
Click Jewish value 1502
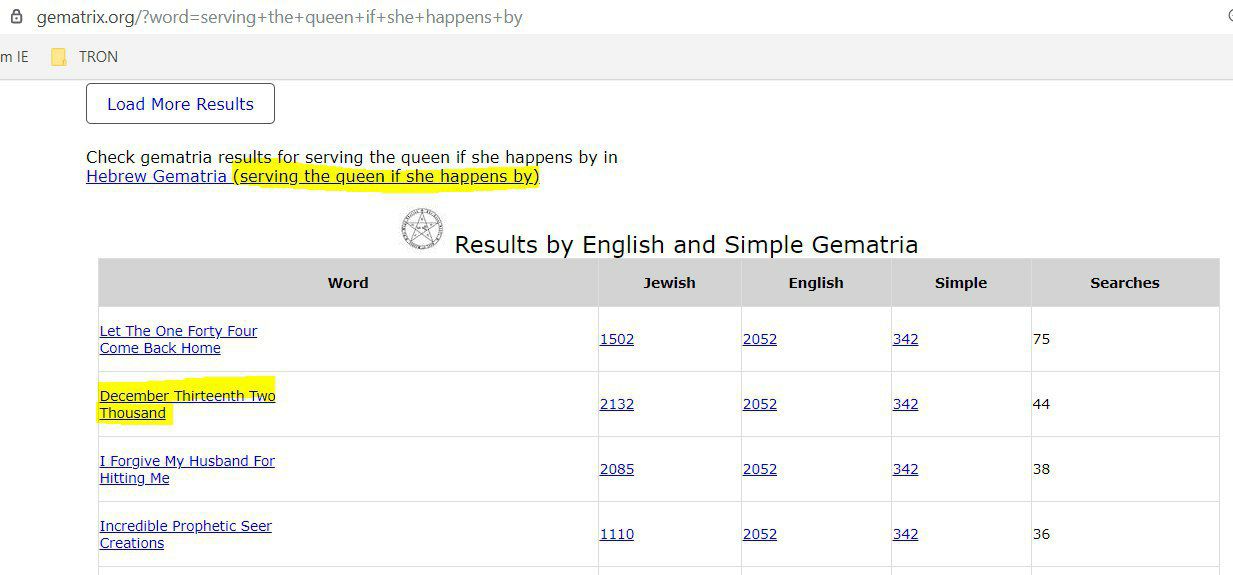[617, 339]
